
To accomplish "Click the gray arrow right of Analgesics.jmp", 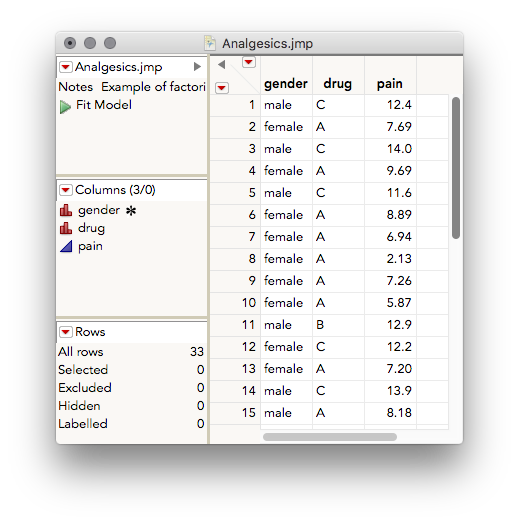I will pyautogui.click(x=197, y=67).
